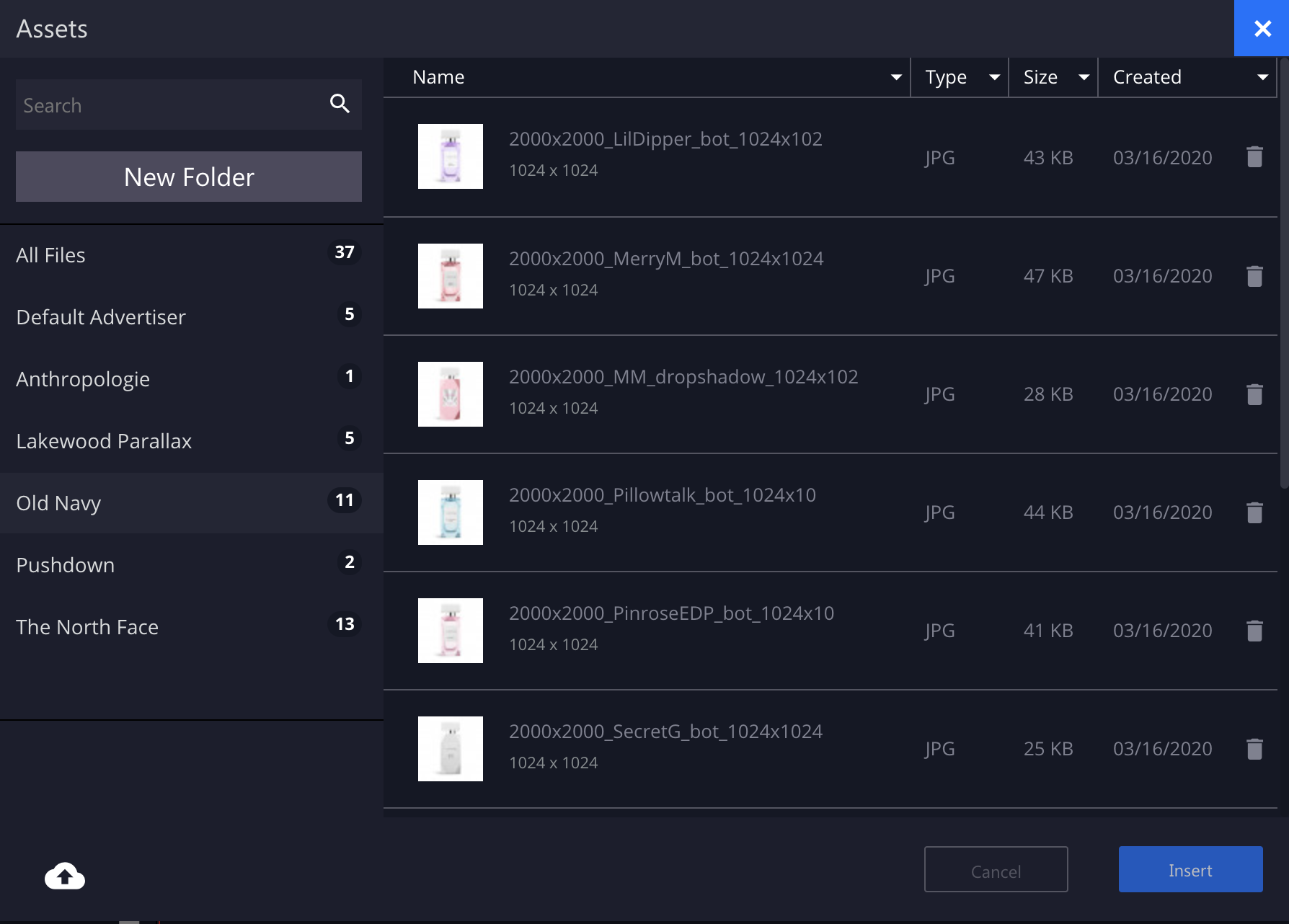Click the 44 KB size value
This screenshot has height=924, width=1289.
[1048, 512]
